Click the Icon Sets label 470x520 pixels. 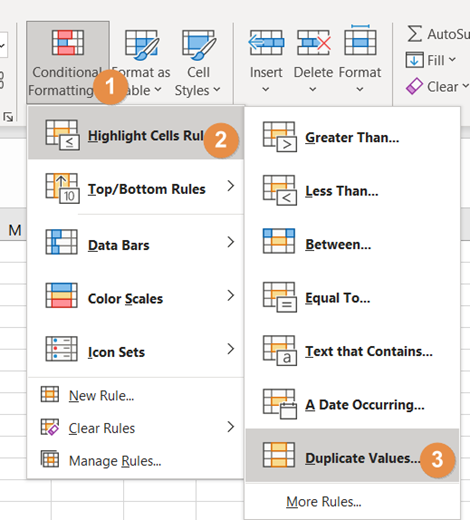pyautogui.click(x=116, y=352)
